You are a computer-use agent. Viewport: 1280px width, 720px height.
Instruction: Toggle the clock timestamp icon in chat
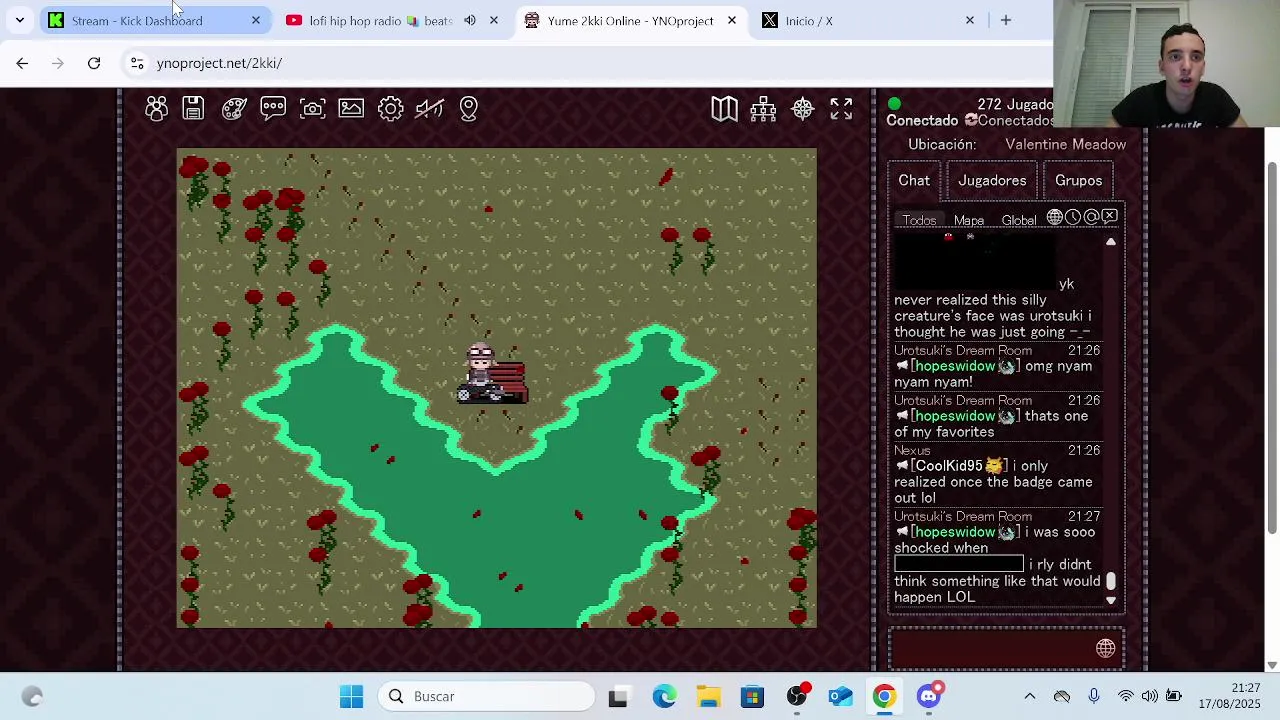[x=1073, y=217]
